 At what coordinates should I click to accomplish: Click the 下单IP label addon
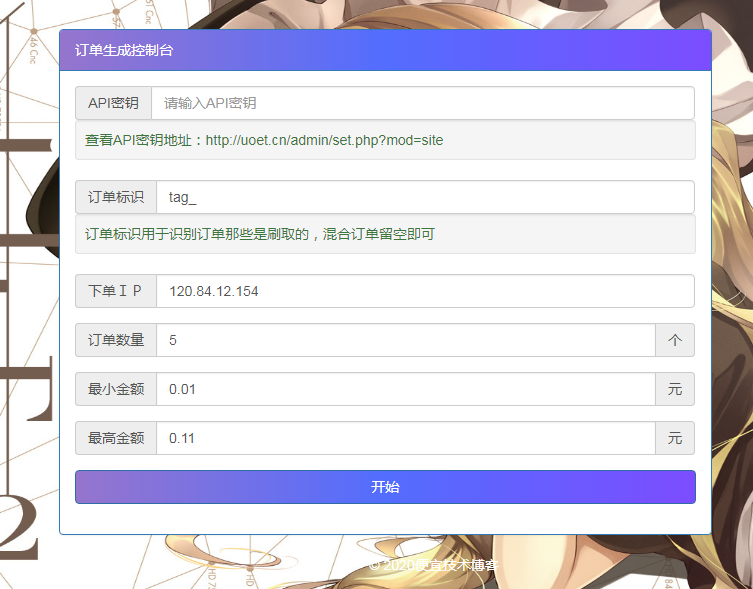pos(116,291)
